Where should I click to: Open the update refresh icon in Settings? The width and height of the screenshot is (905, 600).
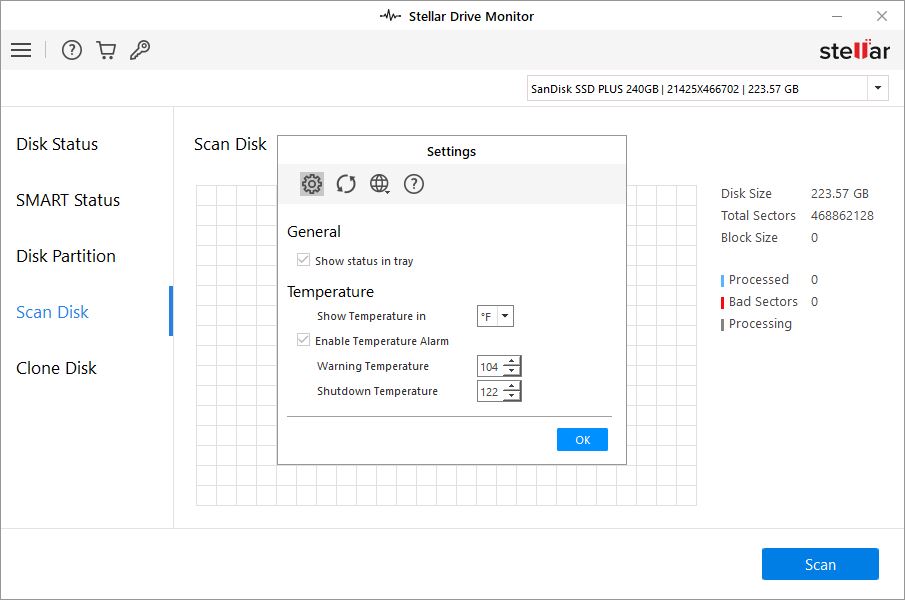click(x=346, y=184)
